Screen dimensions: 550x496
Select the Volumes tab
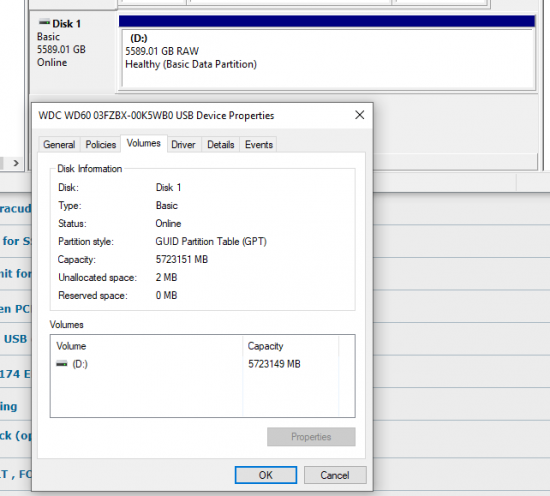[143, 143]
